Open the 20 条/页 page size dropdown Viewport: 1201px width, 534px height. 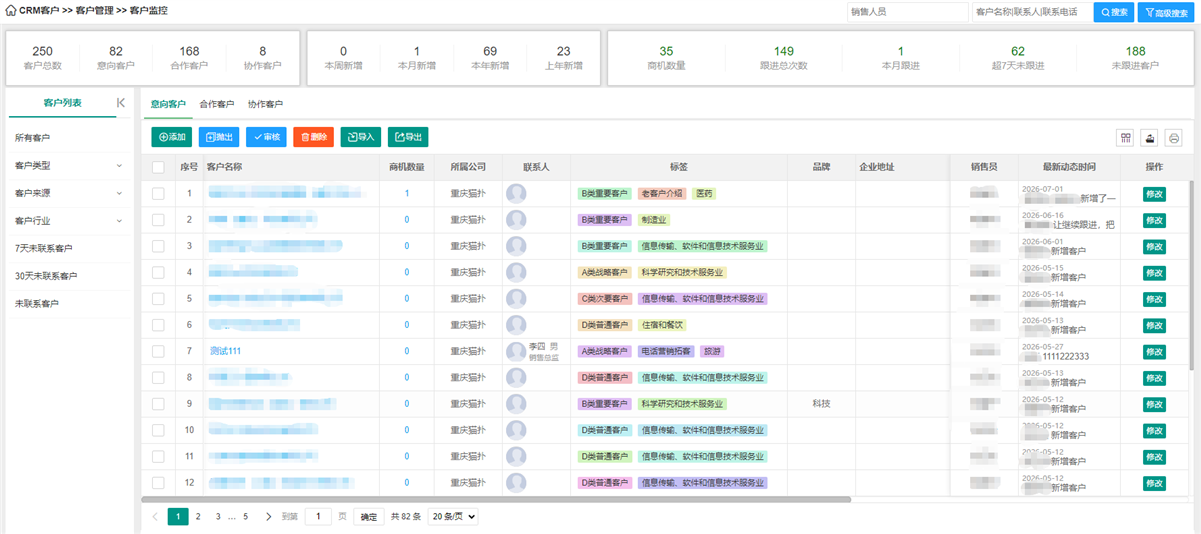click(453, 516)
